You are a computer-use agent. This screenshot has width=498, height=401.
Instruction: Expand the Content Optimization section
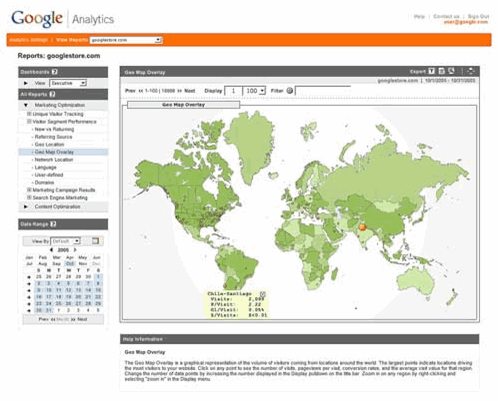(26, 207)
